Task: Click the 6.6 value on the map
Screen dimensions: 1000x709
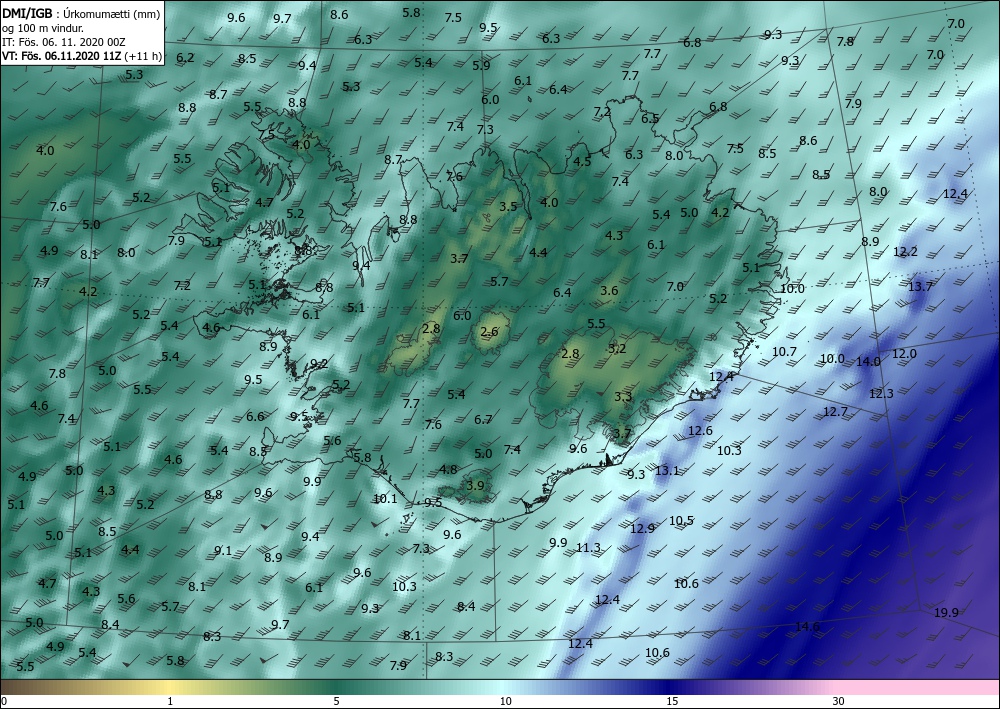Action: click(x=255, y=417)
